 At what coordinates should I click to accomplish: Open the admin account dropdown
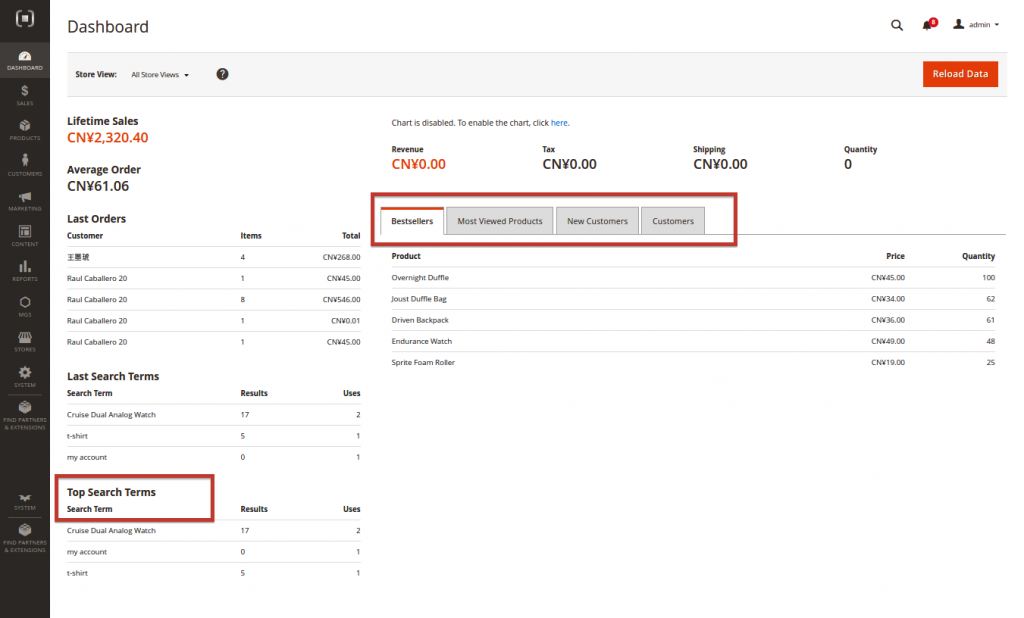pos(976,25)
